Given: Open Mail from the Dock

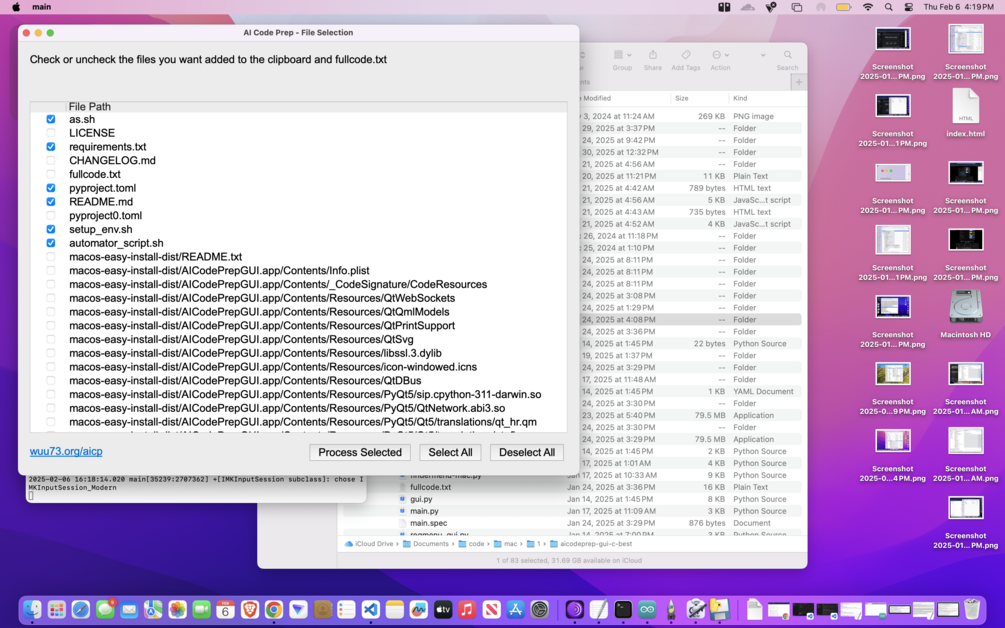Looking at the screenshot, I should pyautogui.click(x=129, y=609).
